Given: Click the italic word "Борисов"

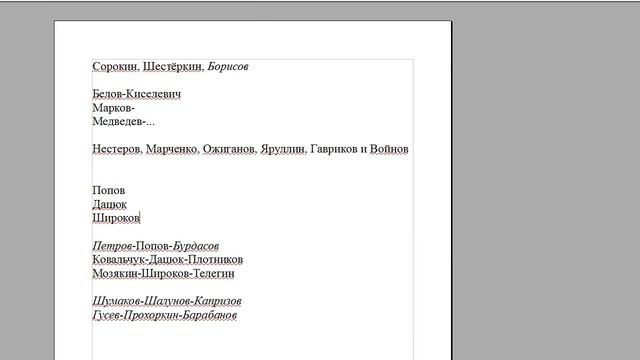Looking at the screenshot, I should click(228, 66).
